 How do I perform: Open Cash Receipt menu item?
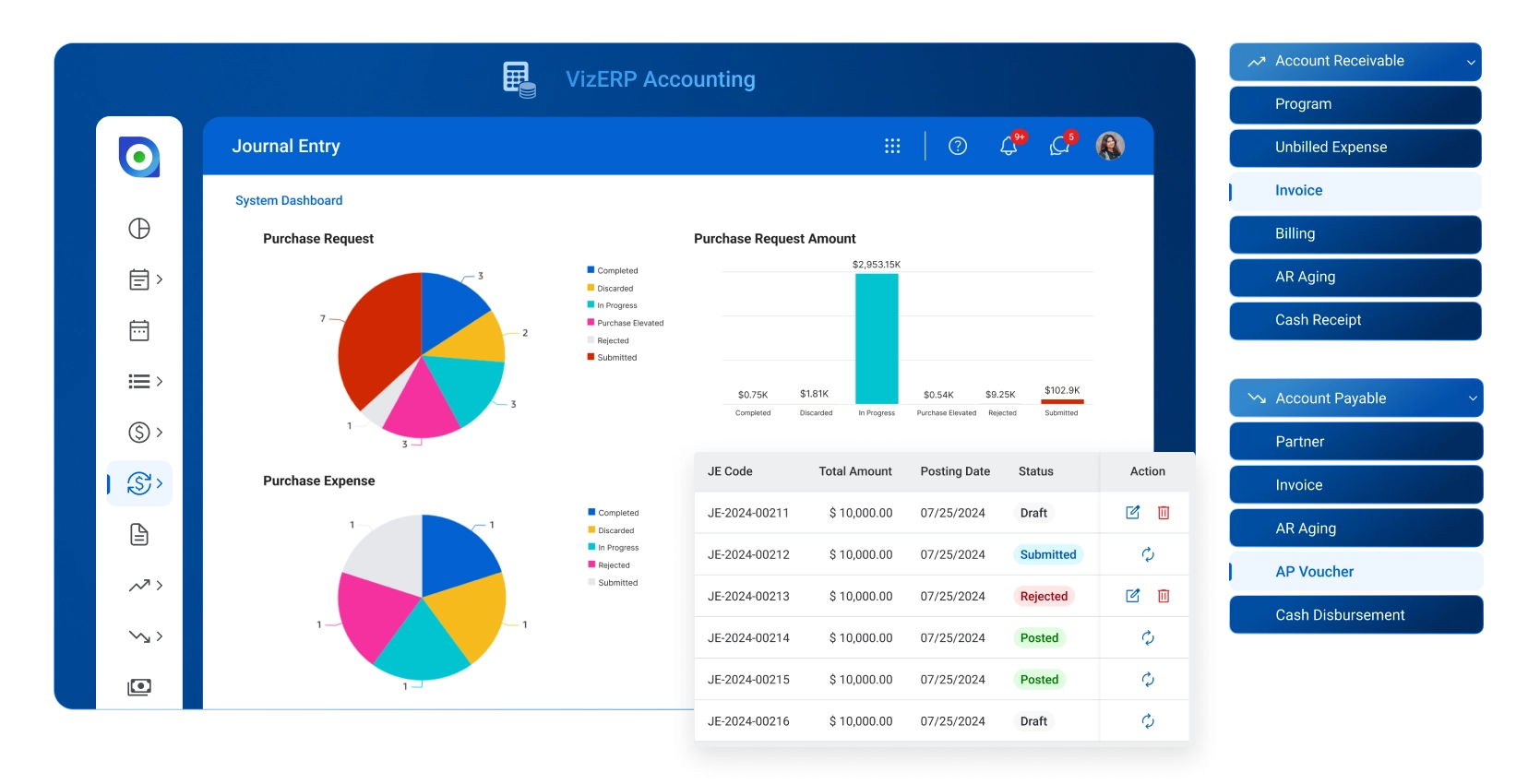tap(1355, 320)
